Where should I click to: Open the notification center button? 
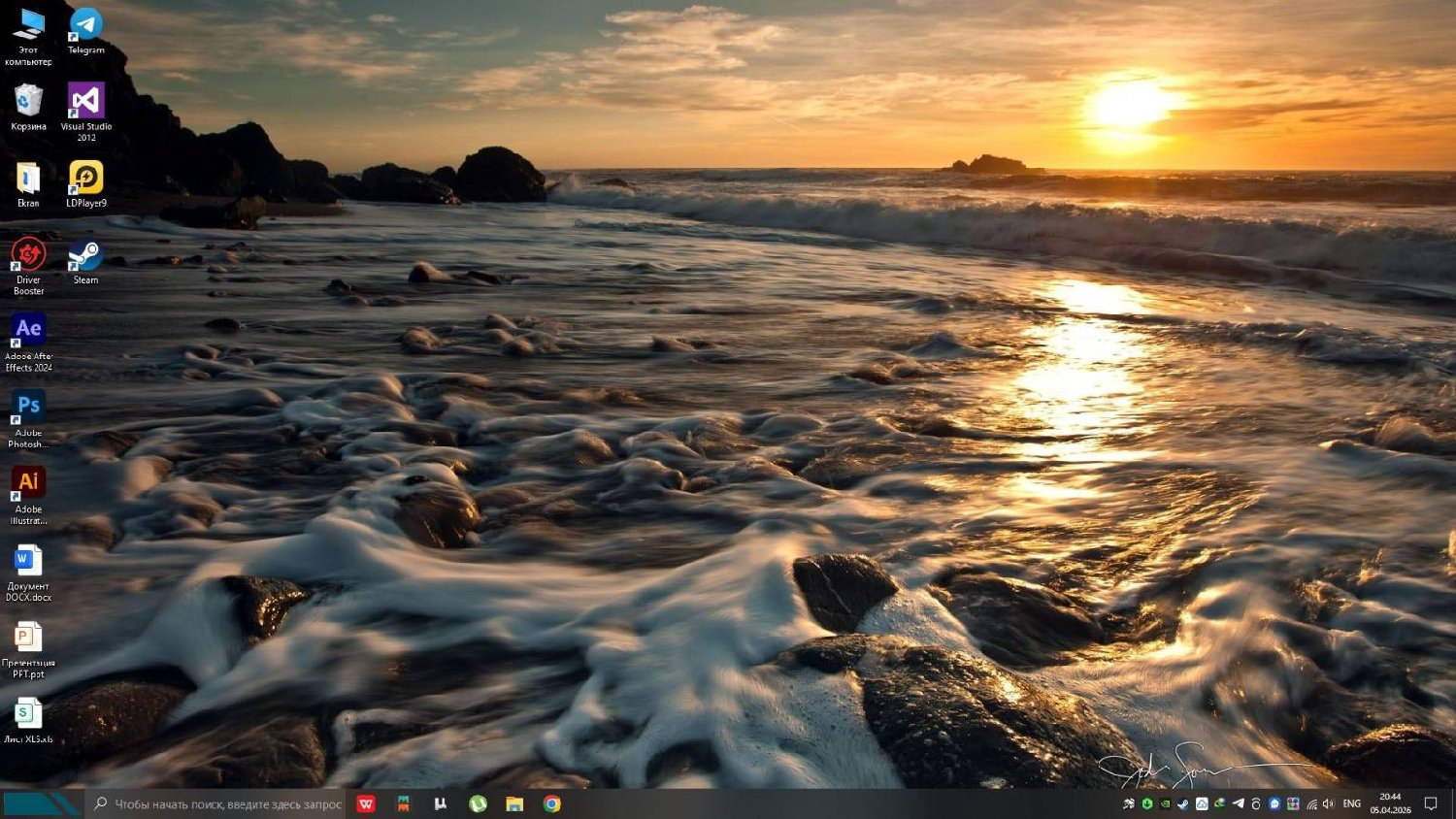tap(1430, 804)
